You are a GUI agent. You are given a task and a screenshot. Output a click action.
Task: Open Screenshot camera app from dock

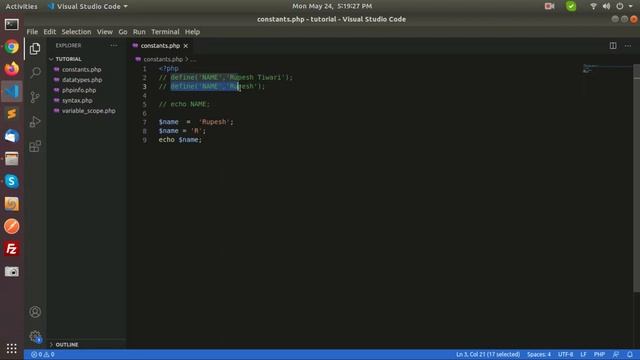11,271
